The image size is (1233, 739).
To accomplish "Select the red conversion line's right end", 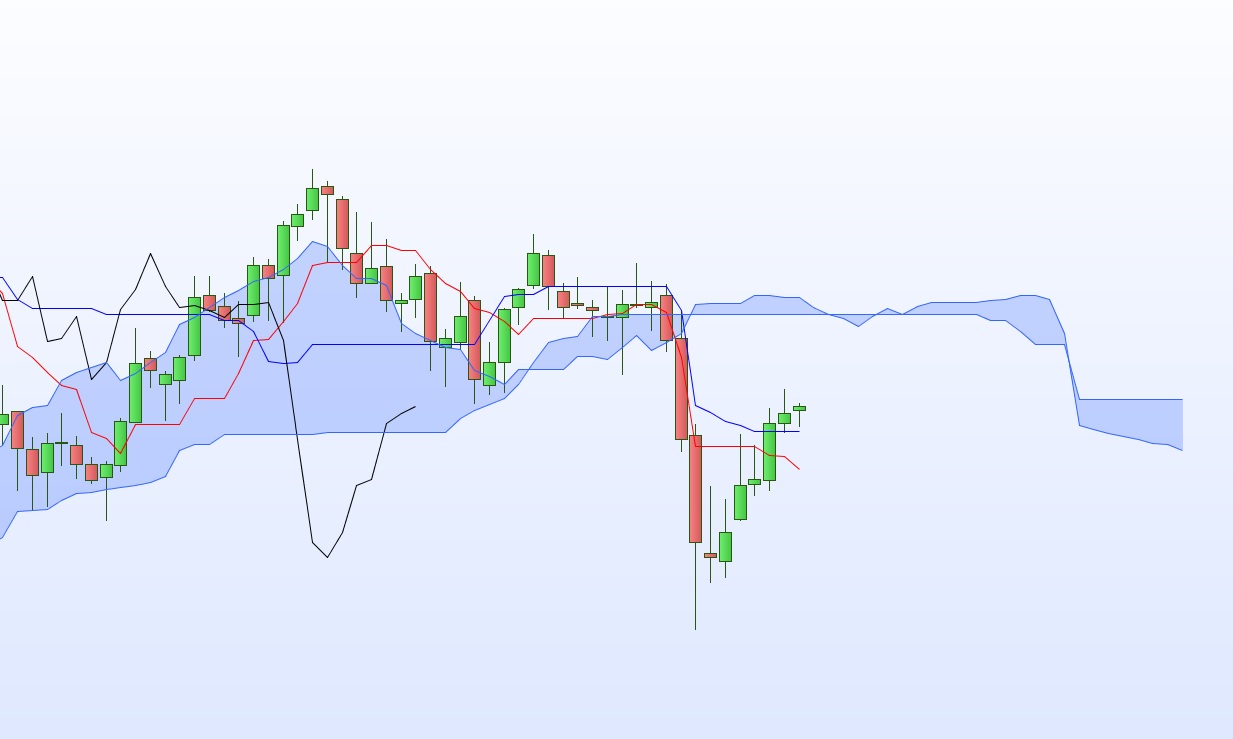I will pyautogui.click(x=797, y=467).
